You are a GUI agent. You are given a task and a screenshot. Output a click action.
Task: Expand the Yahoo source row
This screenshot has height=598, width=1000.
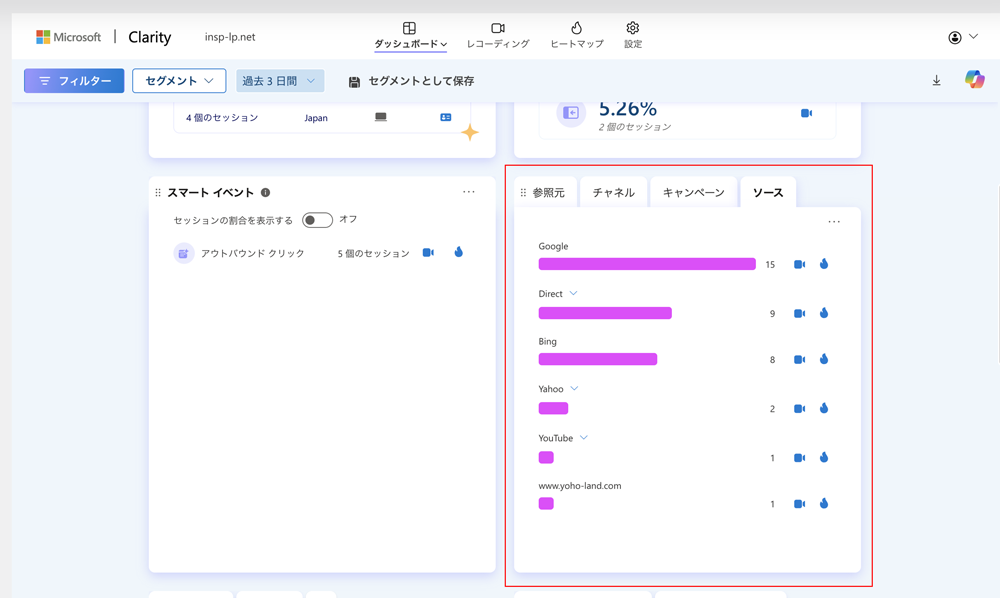(574, 388)
